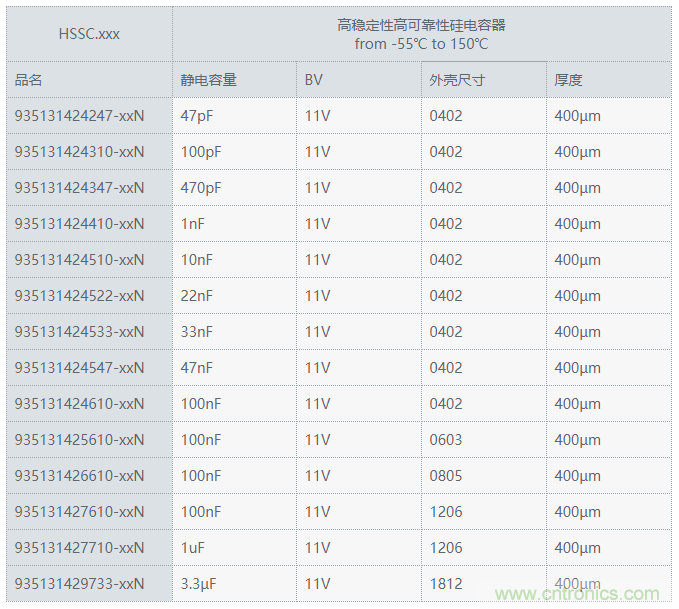The image size is (679, 609).
Task: Click the 1812 case size cell
Action: click(x=446, y=584)
